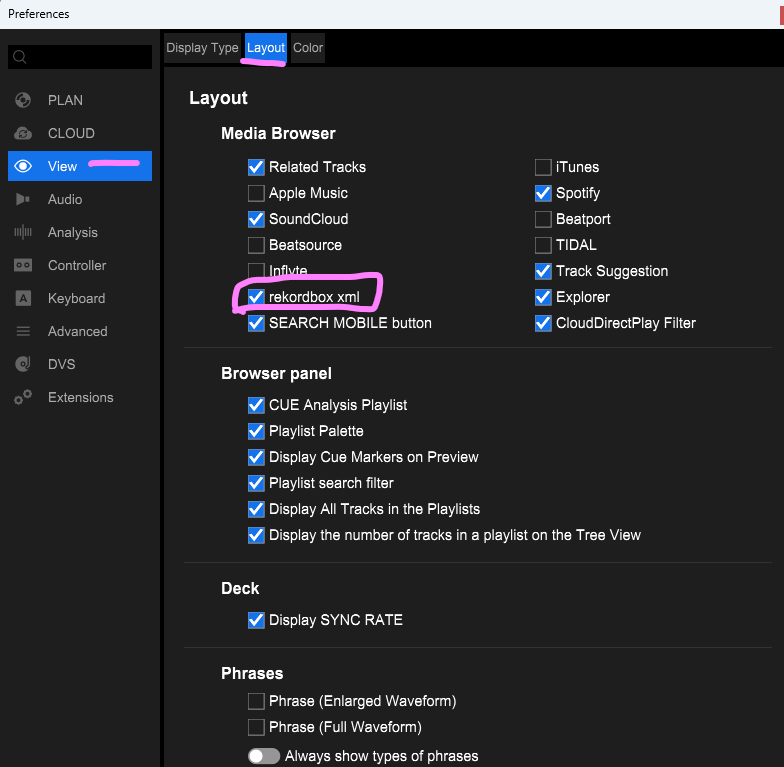Enable Beatsource checkbox

pos(256,245)
